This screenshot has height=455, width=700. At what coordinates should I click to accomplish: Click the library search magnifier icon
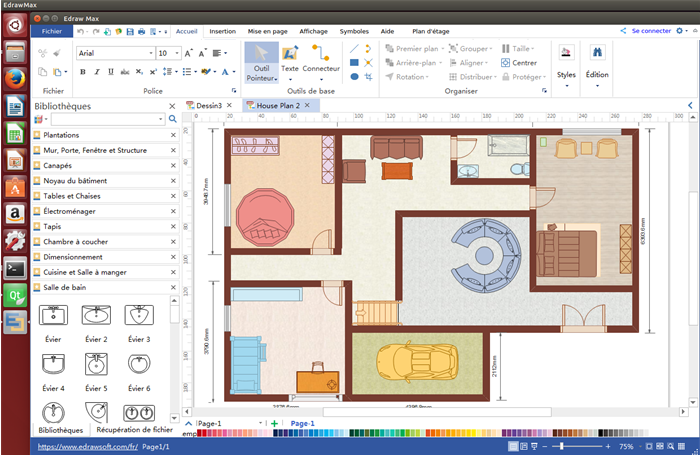pos(172,119)
